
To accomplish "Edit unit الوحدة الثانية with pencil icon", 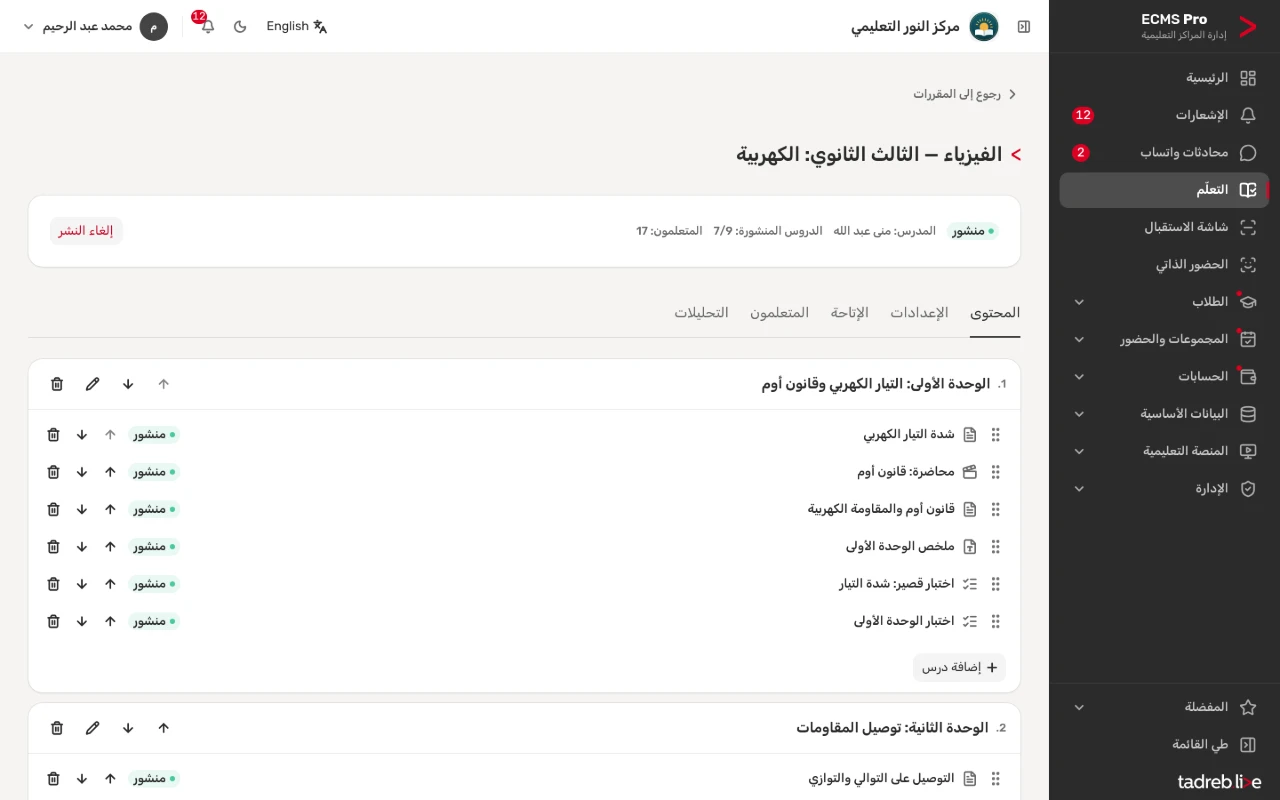I will click(x=93, y=728).
